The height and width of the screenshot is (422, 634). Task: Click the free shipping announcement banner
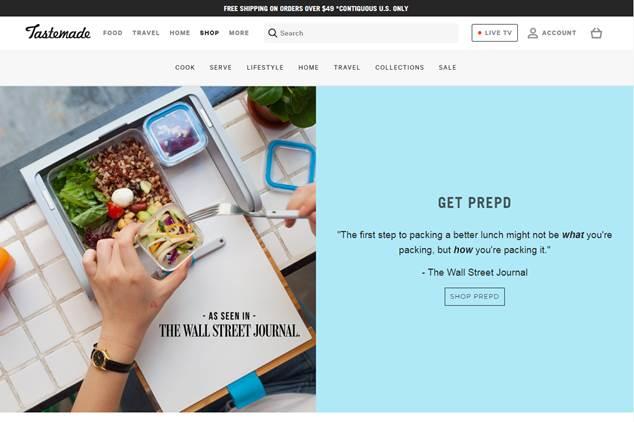(316, 8)
